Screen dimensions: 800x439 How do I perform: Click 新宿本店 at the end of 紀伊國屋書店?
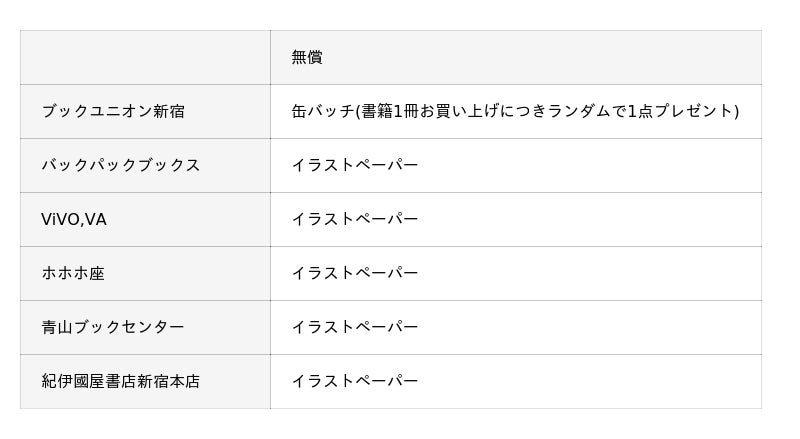click(168, 381)
